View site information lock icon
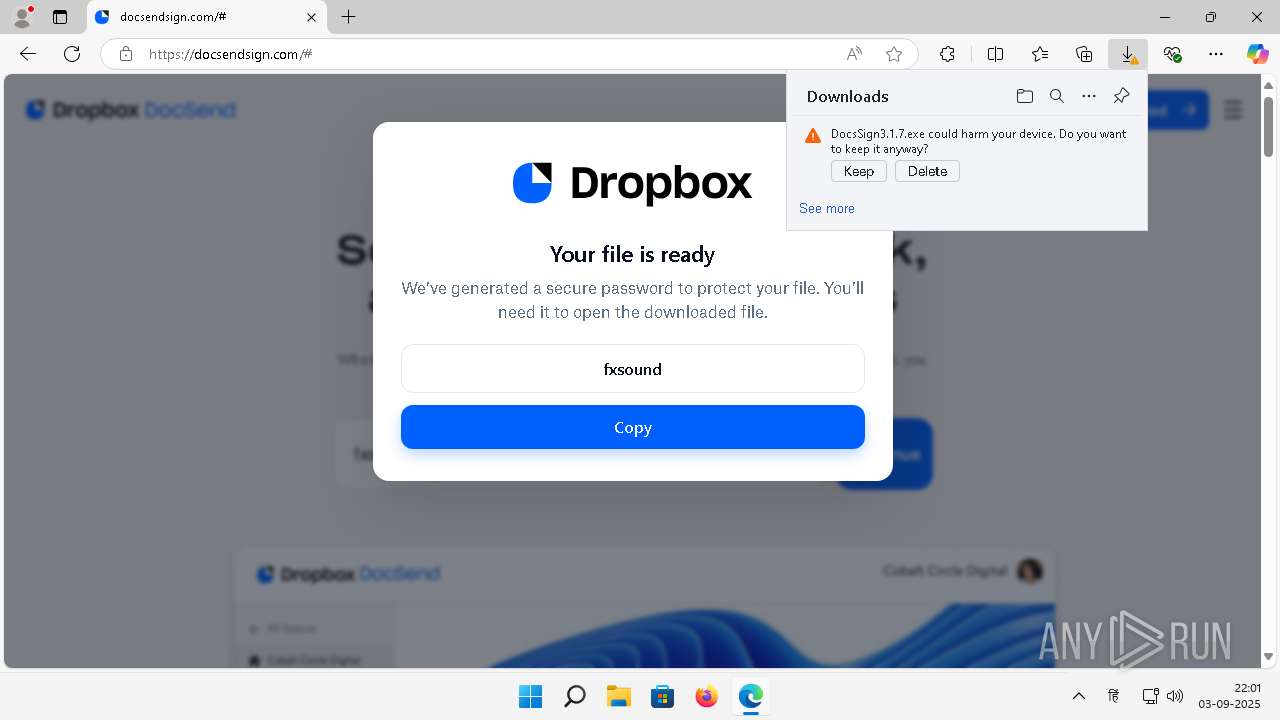 pos(126,54)
